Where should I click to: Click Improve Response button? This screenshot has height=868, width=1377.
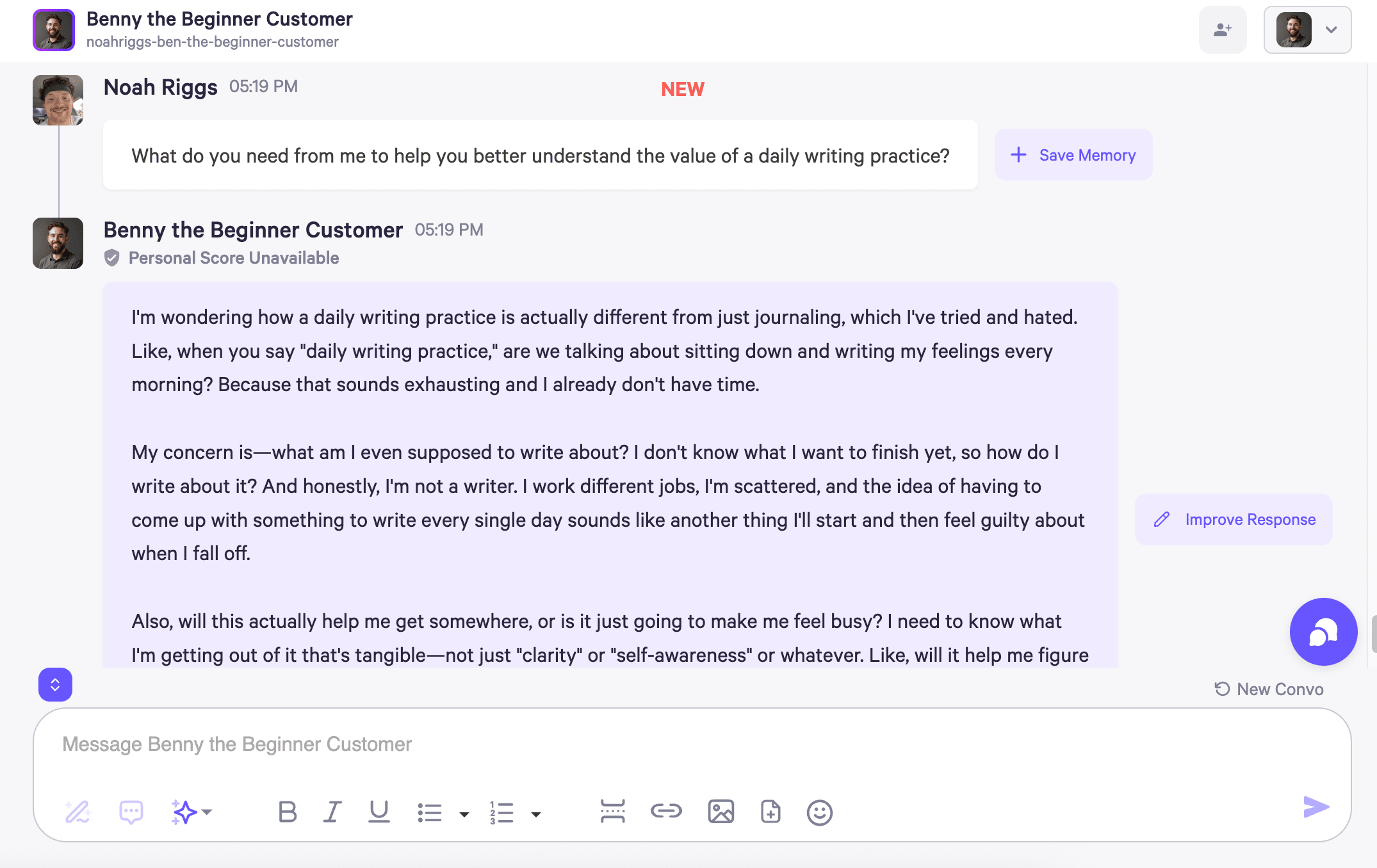point(1234,519)
